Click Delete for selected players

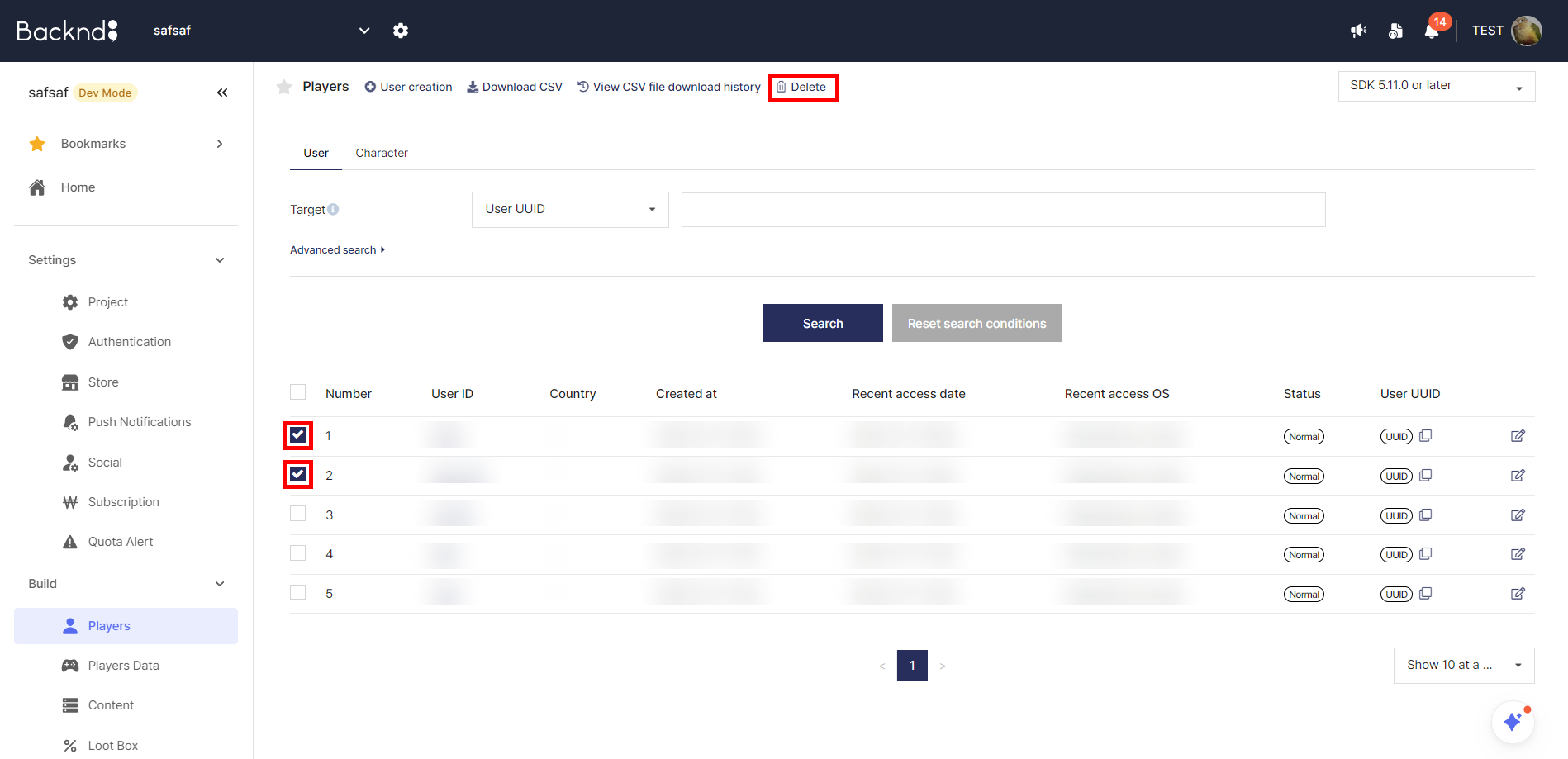(802, 87)
